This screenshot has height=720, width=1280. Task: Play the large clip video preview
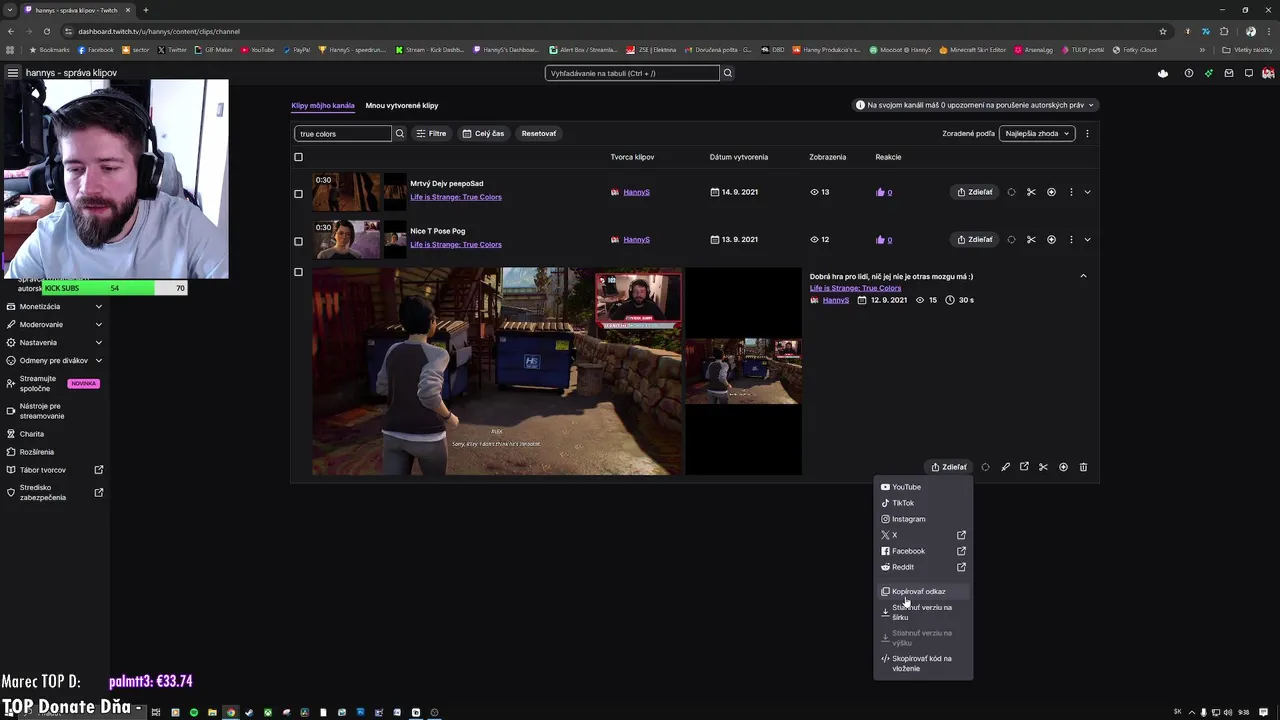point(498,371)
